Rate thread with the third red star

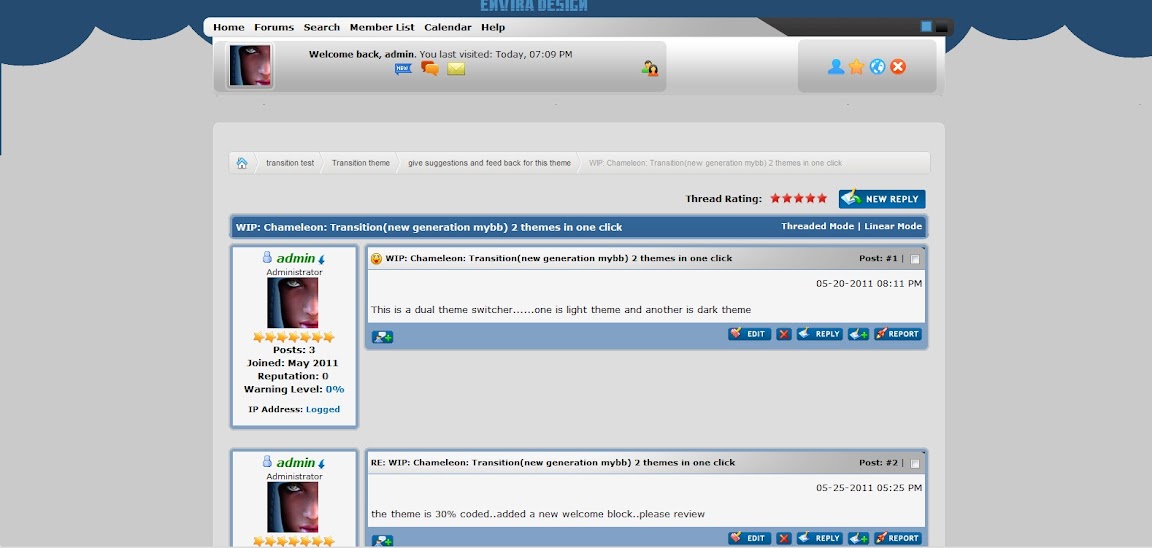[799, 198]
